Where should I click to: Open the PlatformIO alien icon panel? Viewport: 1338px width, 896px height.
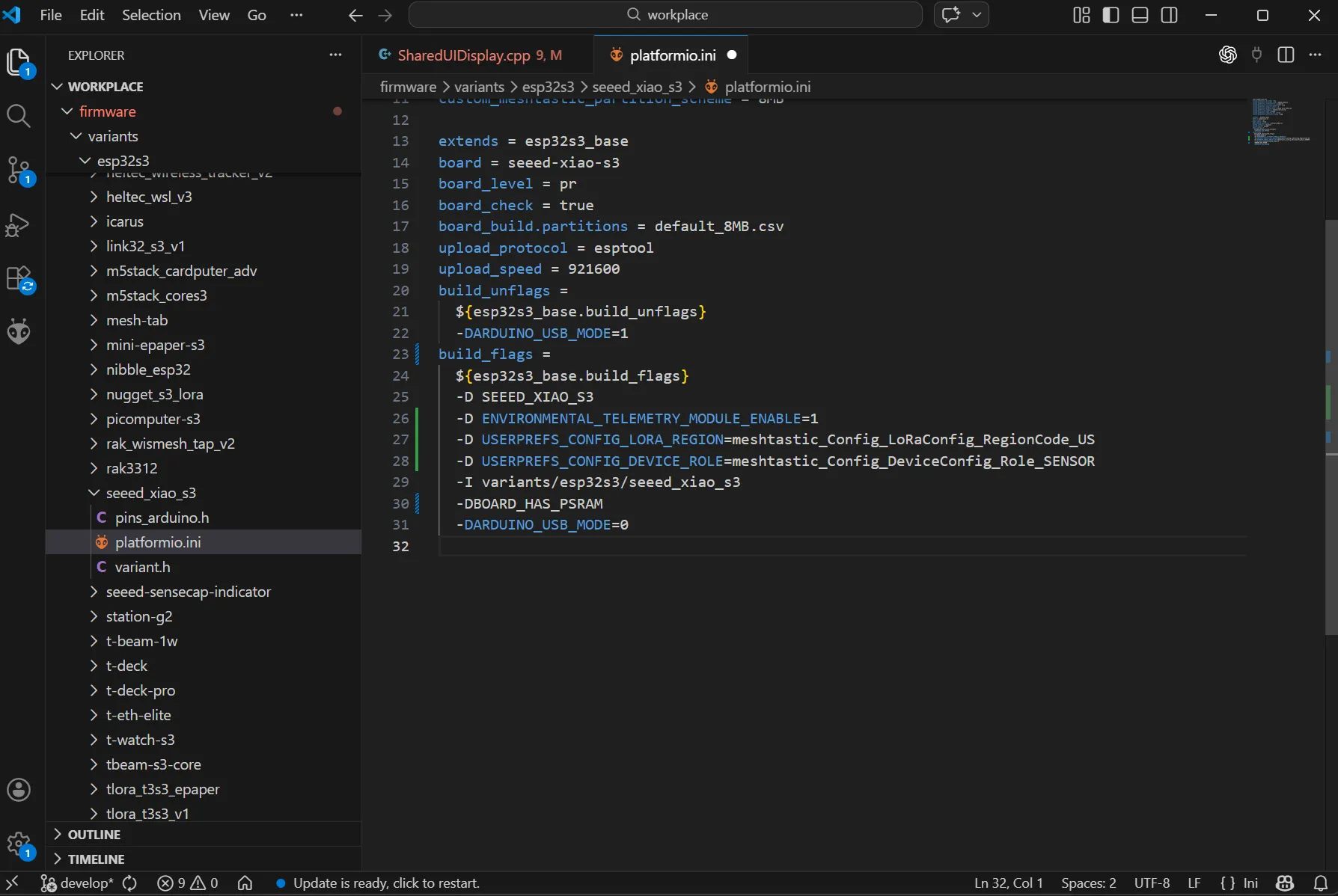click(x=19, y=331)
